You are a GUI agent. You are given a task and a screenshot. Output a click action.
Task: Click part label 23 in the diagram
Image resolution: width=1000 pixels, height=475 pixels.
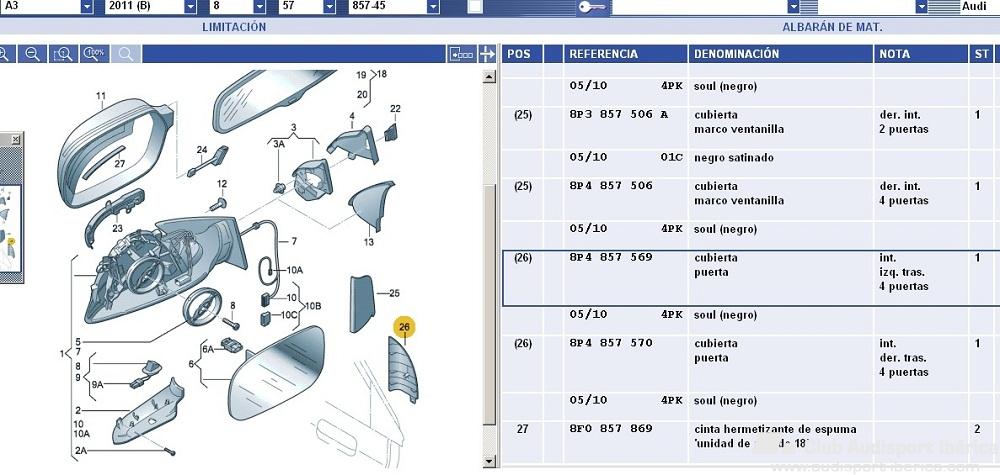coord(117,228)
